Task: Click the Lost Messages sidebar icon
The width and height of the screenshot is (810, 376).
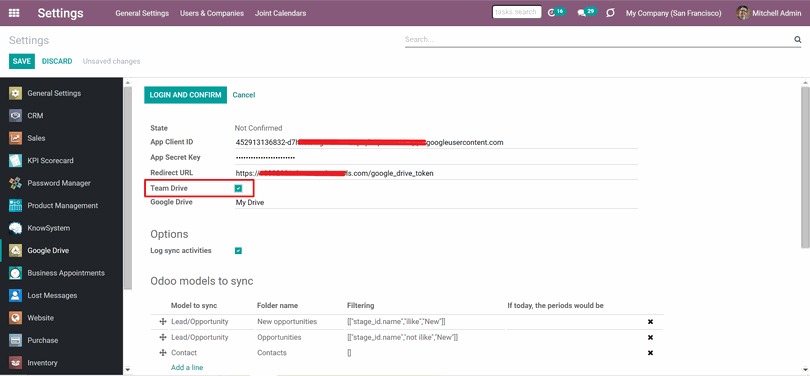Action: click(x=15, y=295)
